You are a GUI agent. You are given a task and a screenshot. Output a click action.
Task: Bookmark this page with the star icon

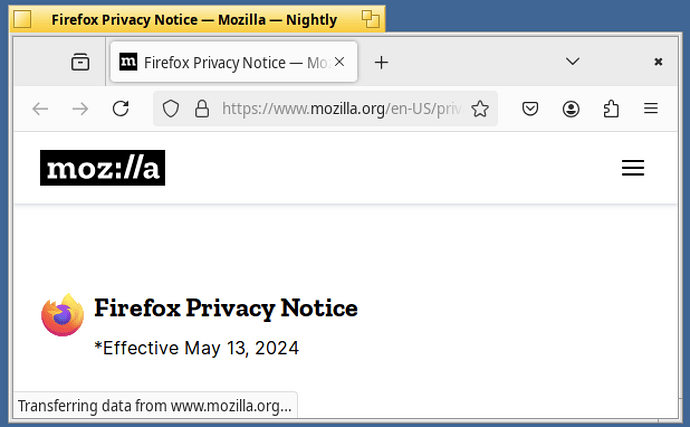[x=480, y=109]
